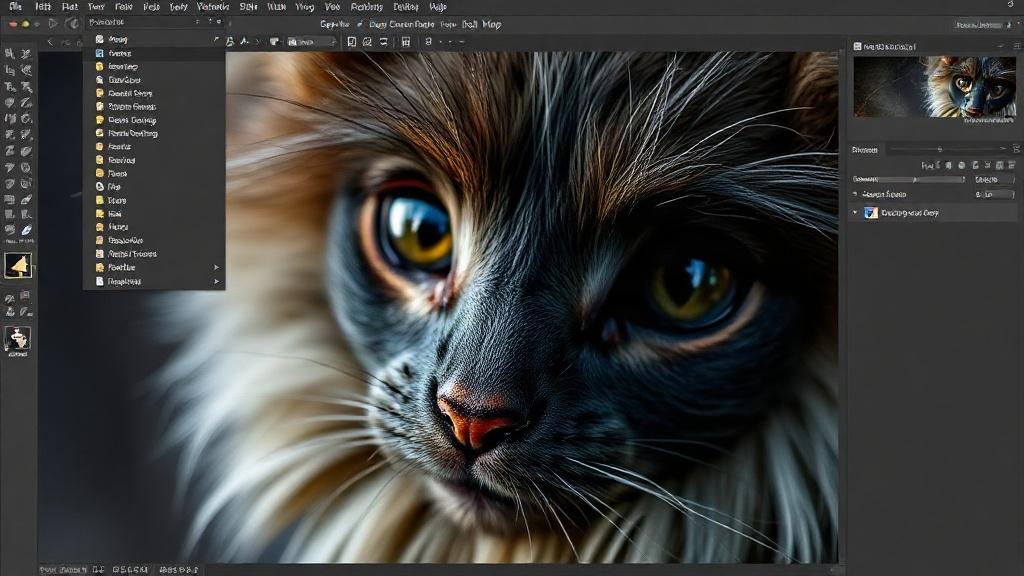Click the paint bucket icon in the options bar
Viewport: 1024px width, 576px height.
click(274, 42)
